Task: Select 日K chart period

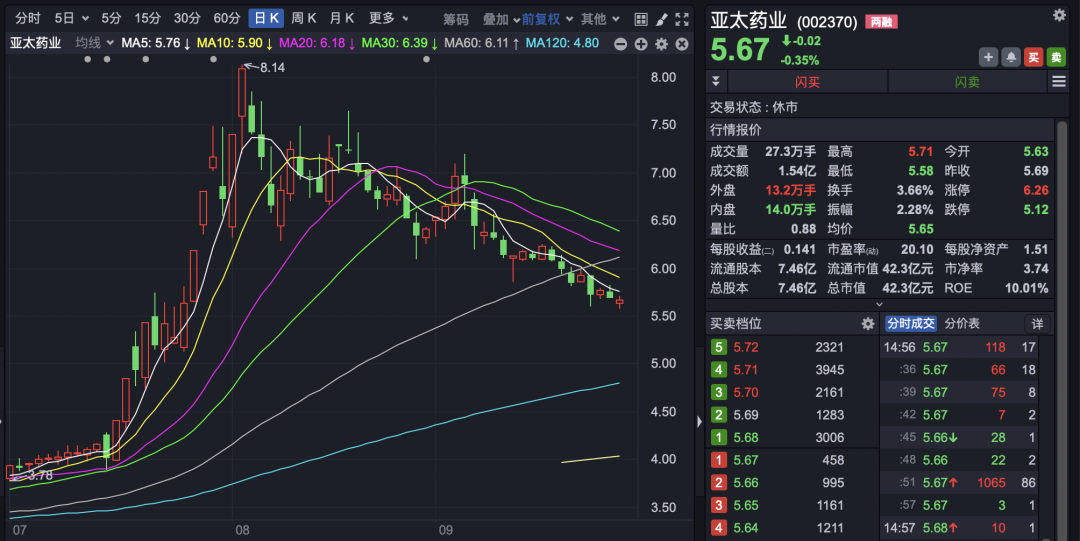Action: click(266, 18)
